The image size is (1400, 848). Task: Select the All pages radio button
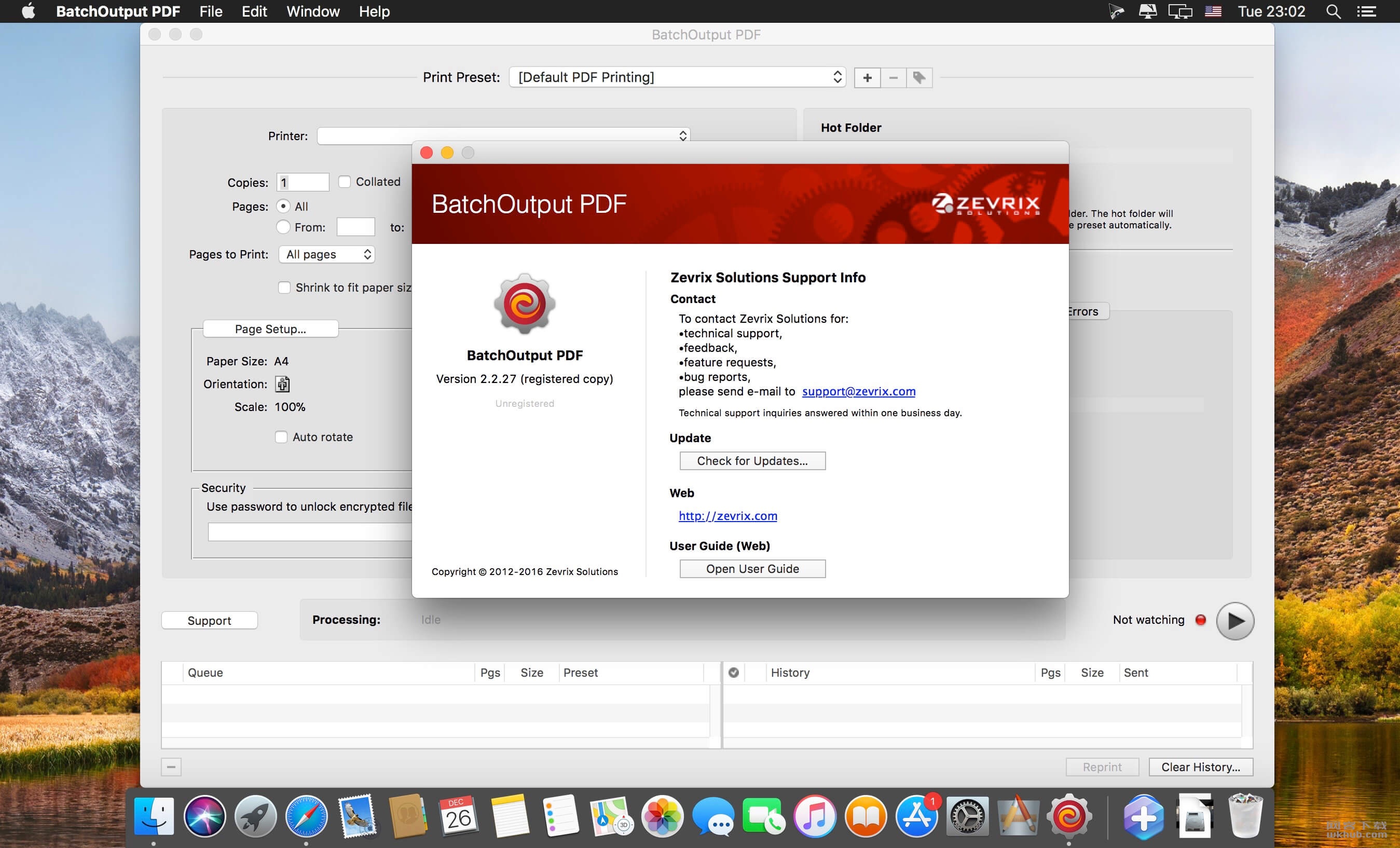(283, 206)
